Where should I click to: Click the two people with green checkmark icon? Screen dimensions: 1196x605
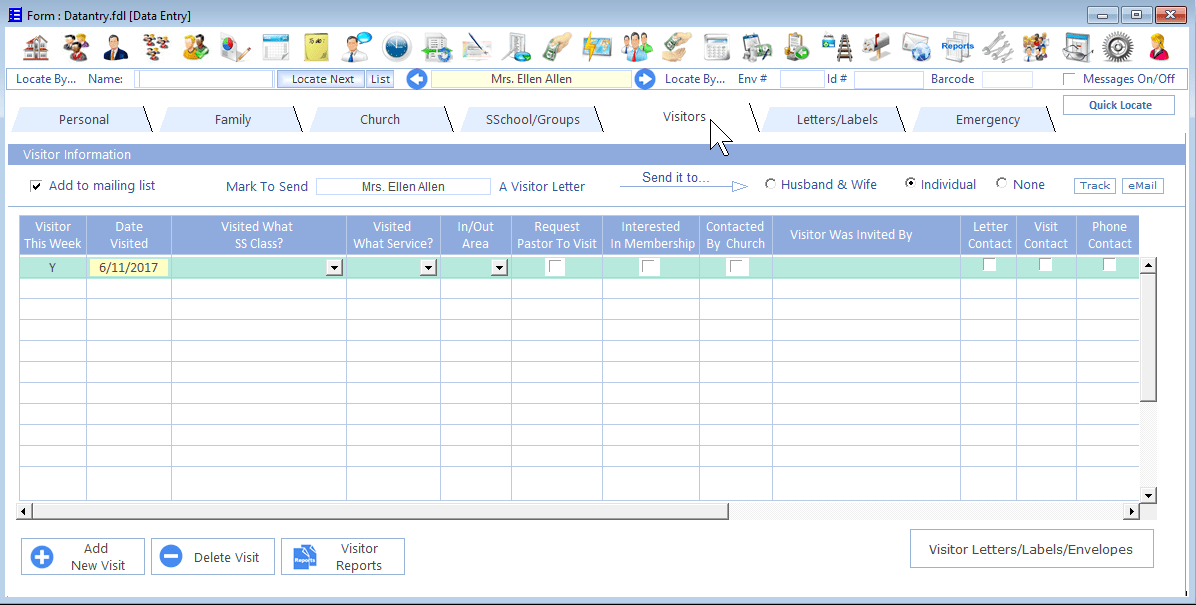click(196, 47)
